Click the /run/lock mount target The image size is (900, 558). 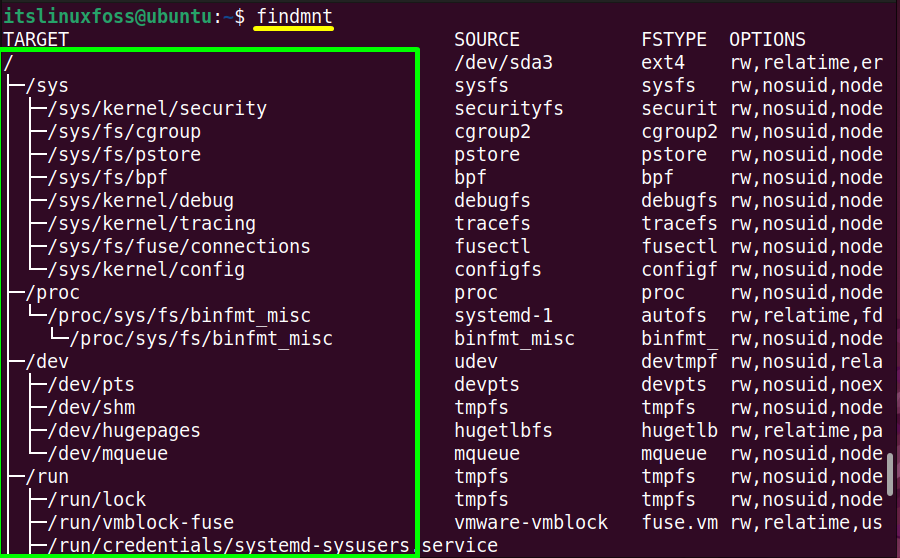[97, 499]
